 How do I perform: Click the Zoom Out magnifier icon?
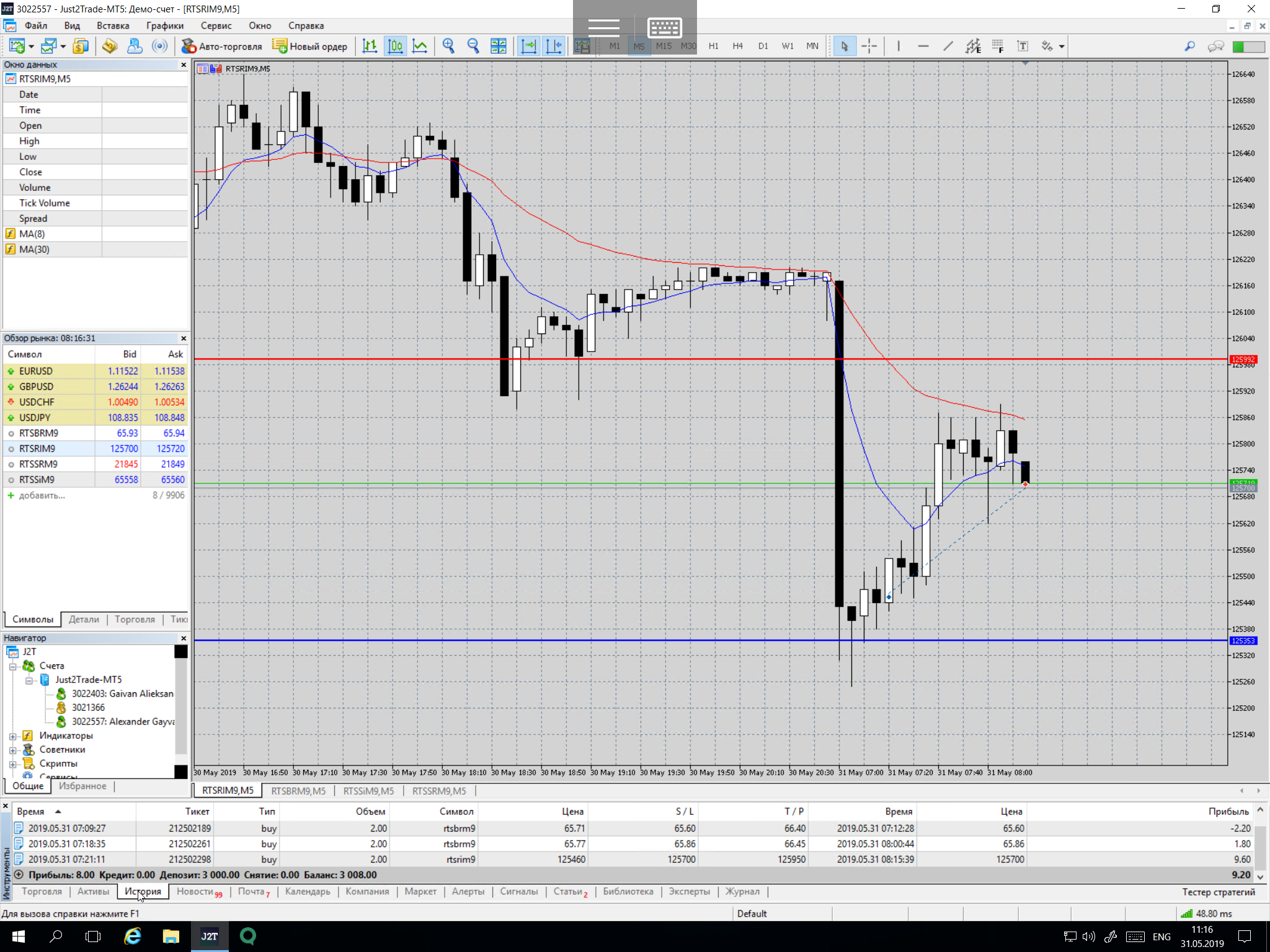point(473,46)
